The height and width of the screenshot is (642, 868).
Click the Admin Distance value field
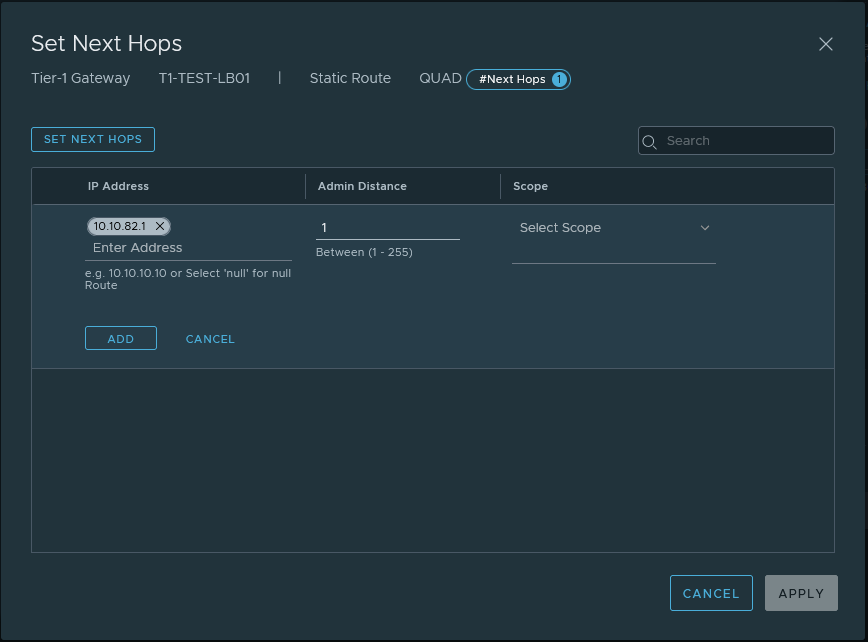(x=387, y=228)
